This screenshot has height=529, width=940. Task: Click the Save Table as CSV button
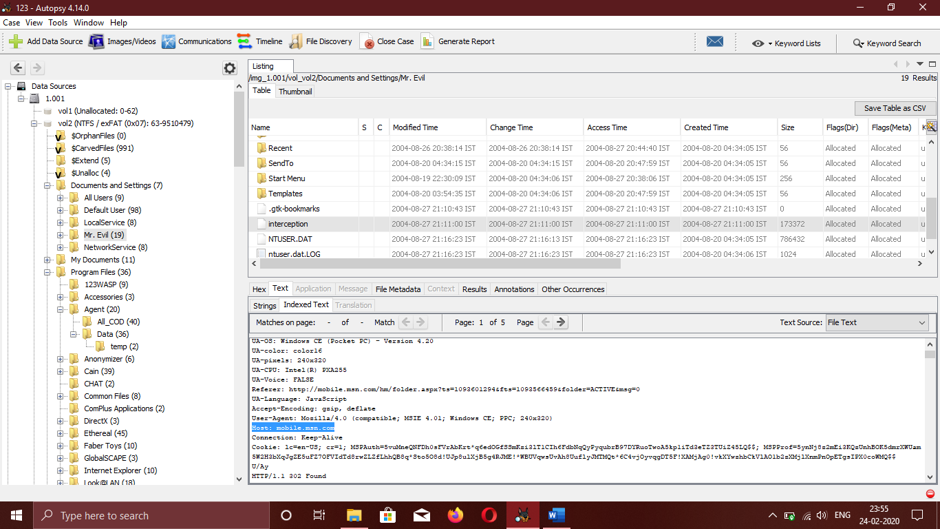click(894, 108)
